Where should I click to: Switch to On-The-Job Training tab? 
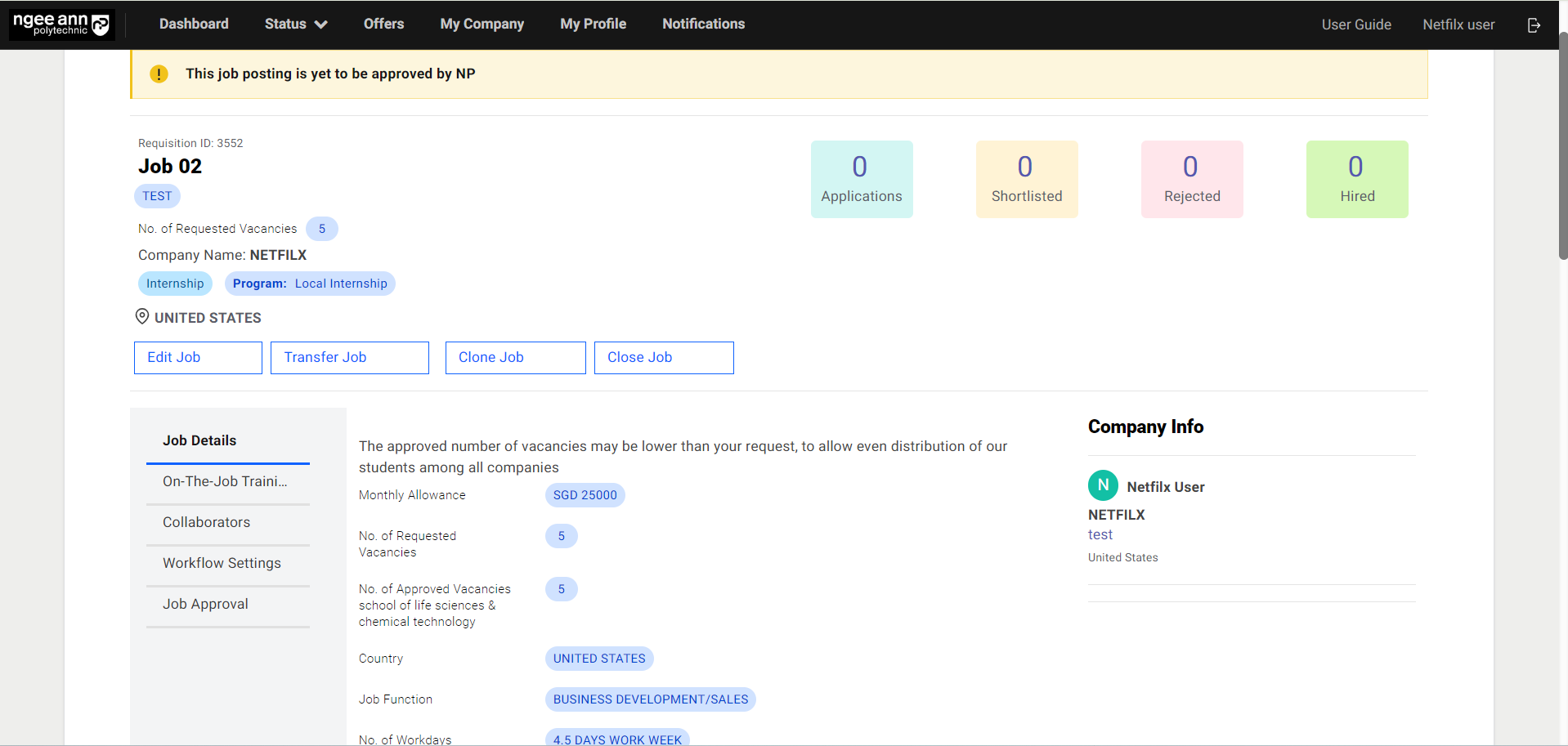[226, 481]
